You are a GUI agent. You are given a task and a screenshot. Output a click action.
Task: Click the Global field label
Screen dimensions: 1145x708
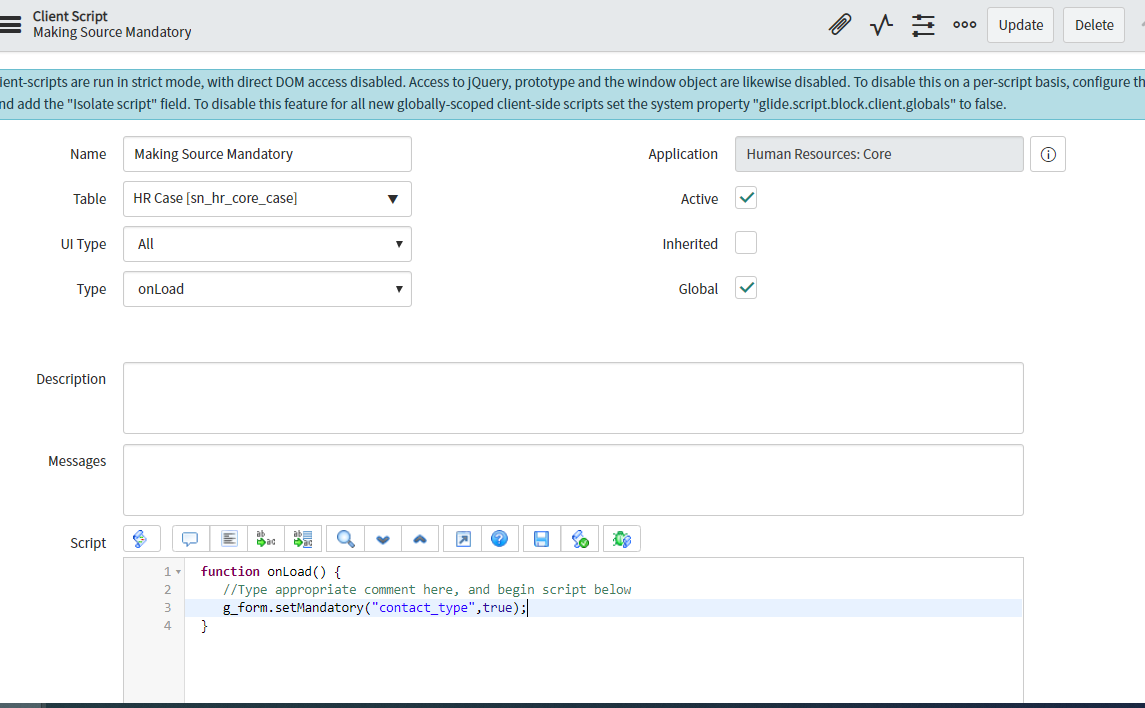(698, 289)
